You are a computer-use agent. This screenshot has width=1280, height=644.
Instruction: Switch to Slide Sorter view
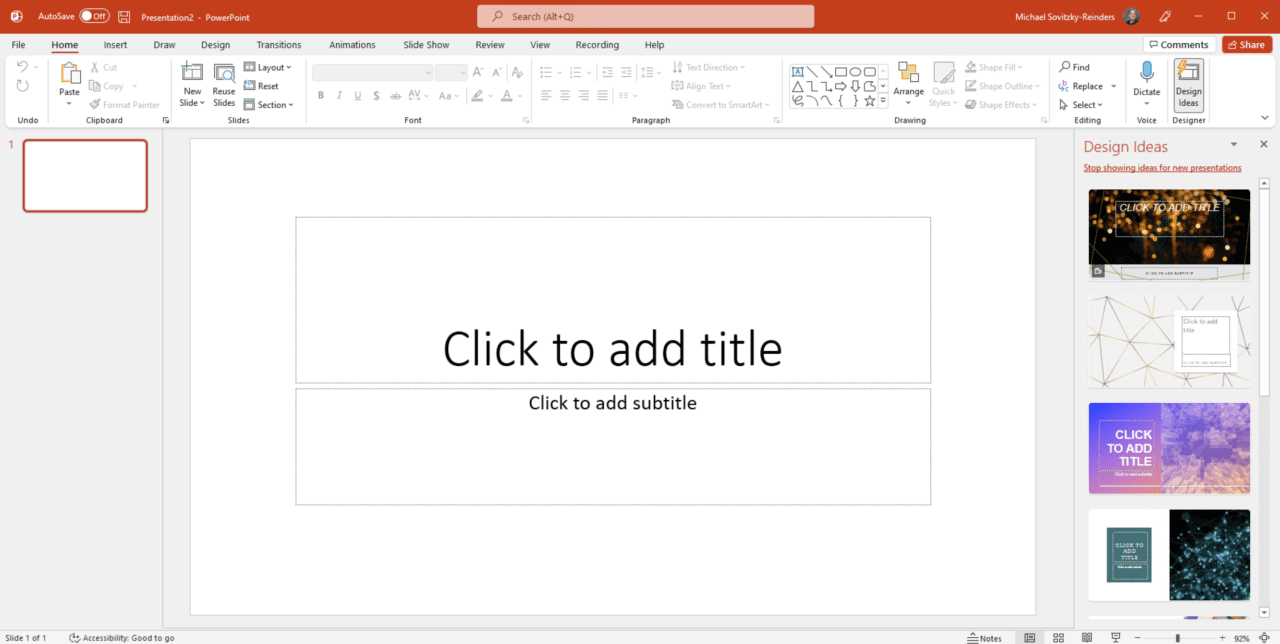(1058, 638)
